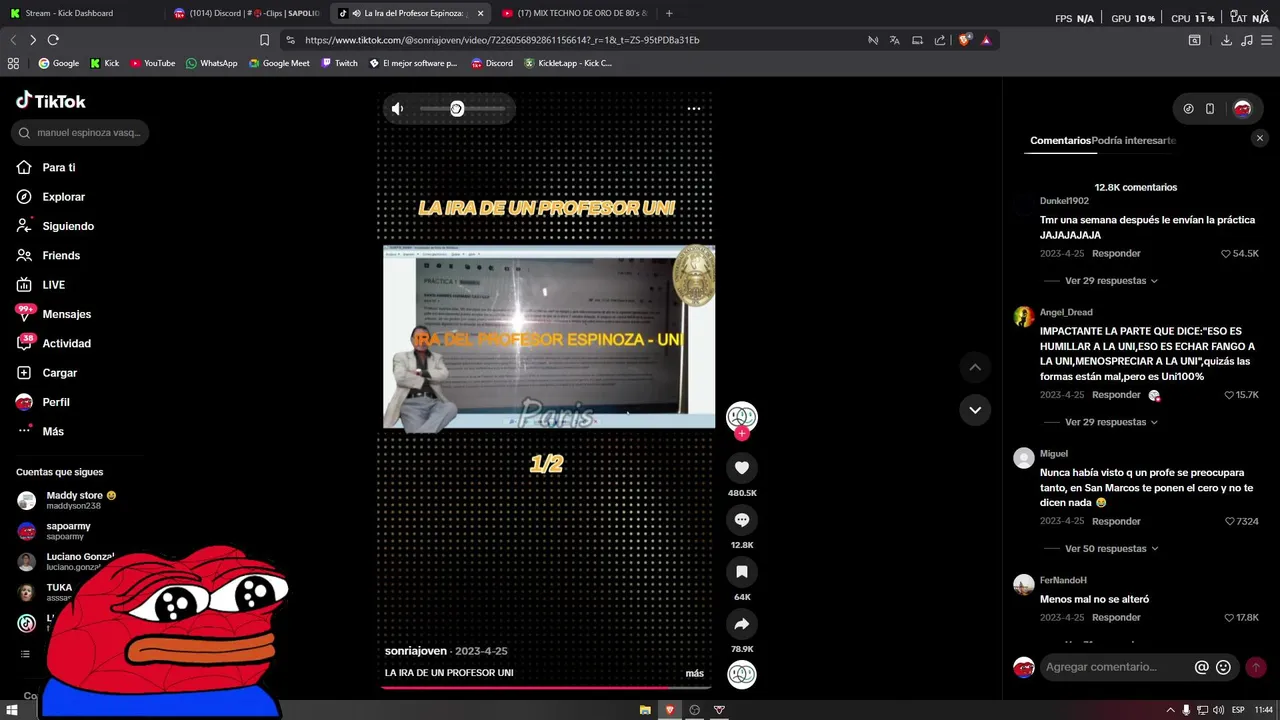This screenshot has width=1280, height=720.
Task: Open File Explorer on taskbar
Action: pos(645,710)
